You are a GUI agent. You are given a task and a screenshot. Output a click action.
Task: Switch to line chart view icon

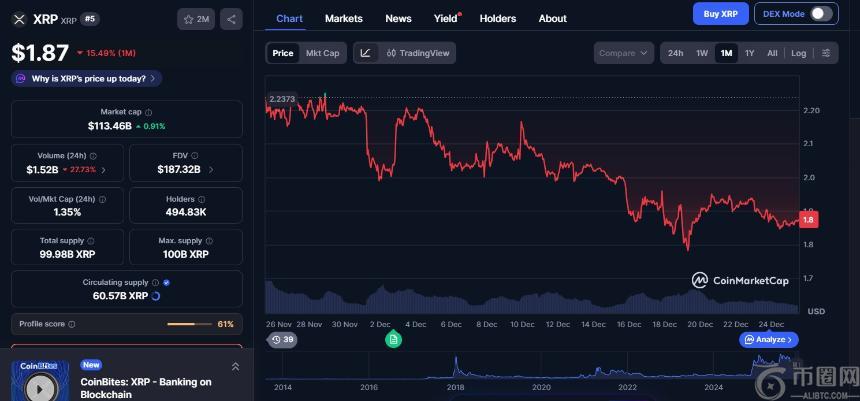[365, 53]
